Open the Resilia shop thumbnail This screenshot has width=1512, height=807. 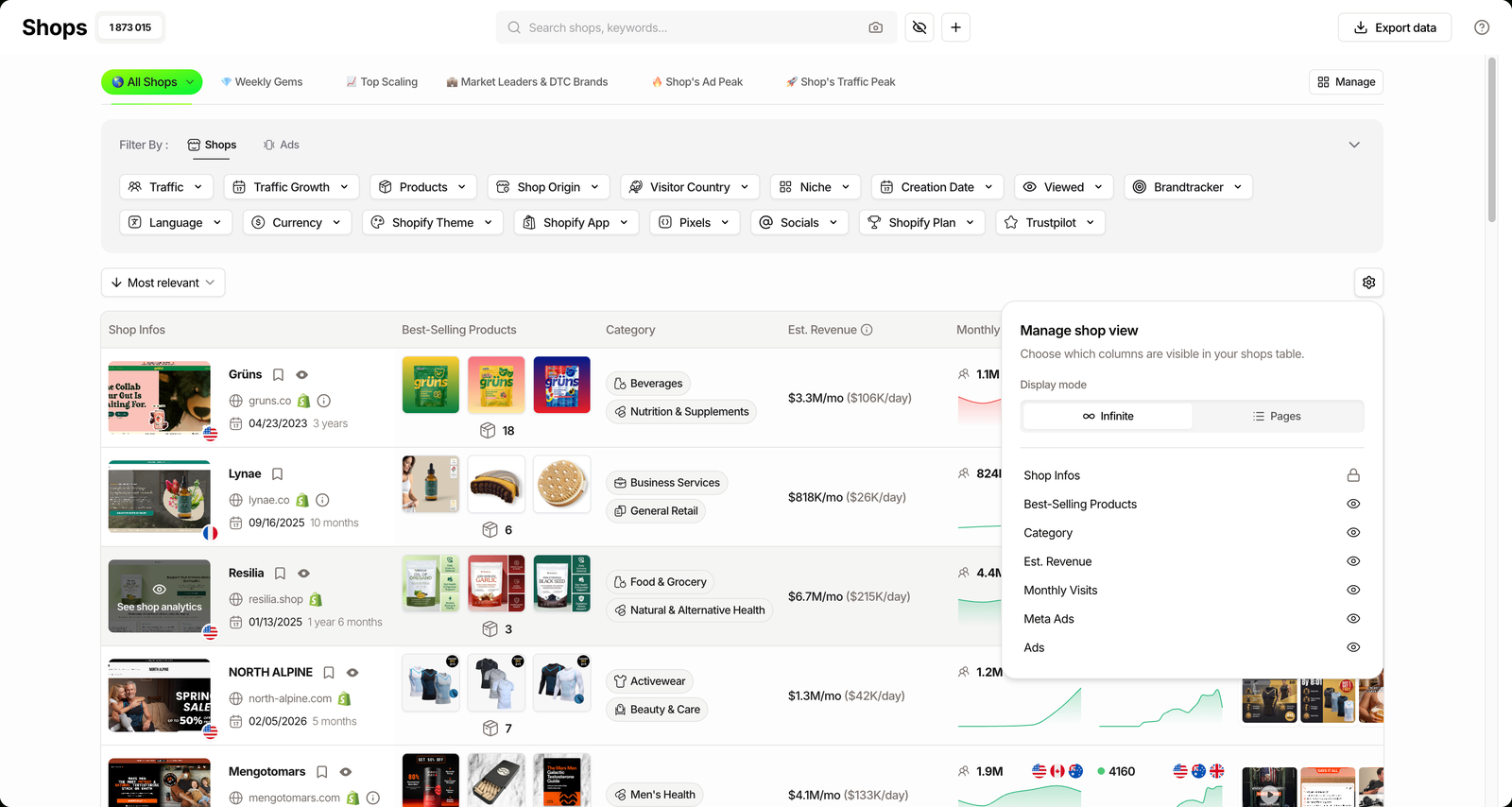tap(160, 596)
